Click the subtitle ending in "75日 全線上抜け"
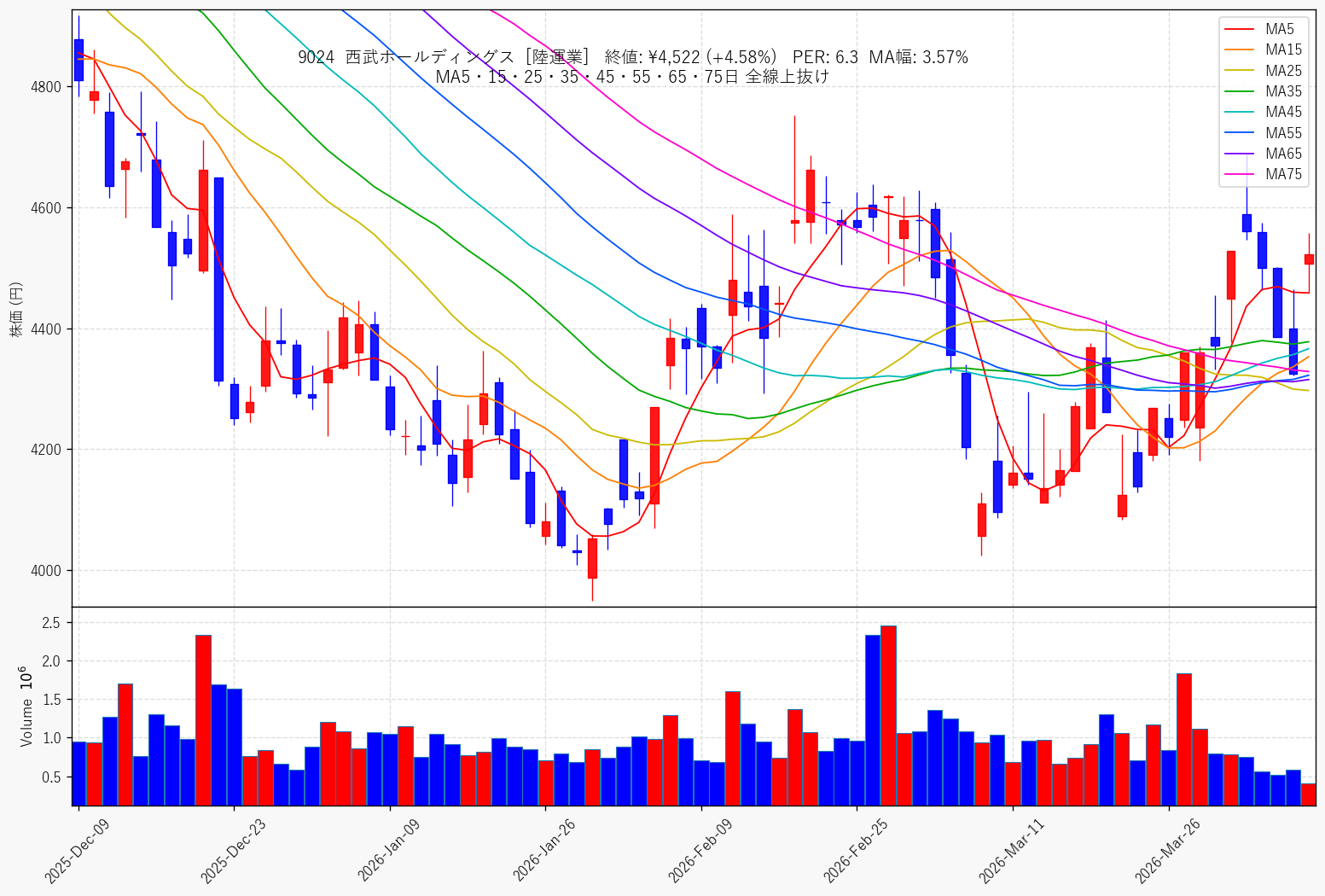Screen dimensions: 1325x896 pyautogui.click(x=632, y=77)
